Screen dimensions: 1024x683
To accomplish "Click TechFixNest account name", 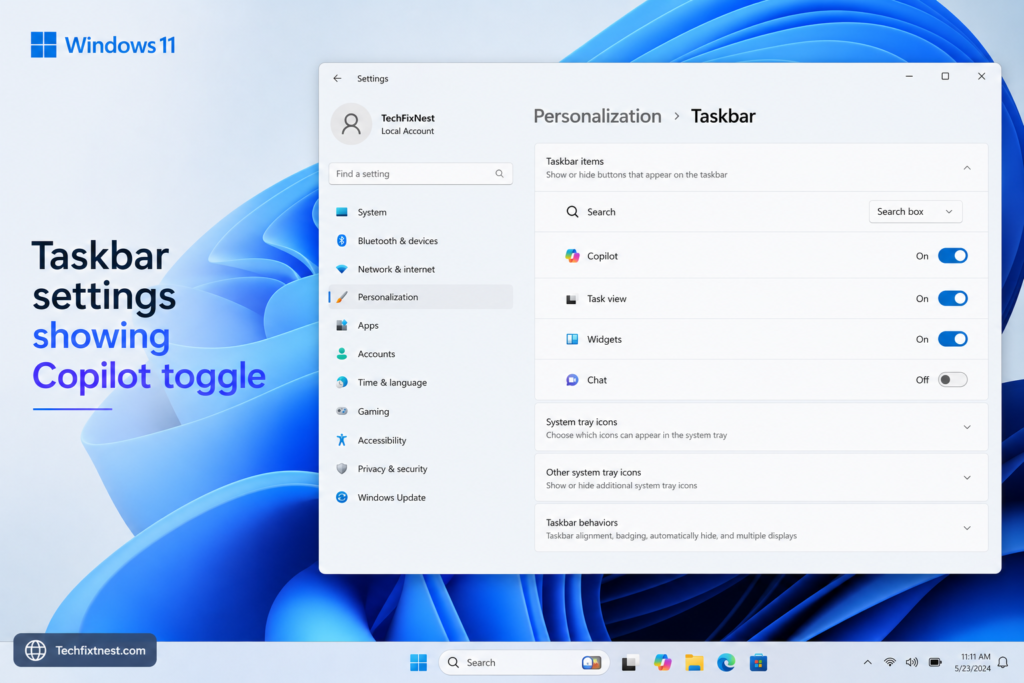I will pyautogui.click(x=408, y=118).
